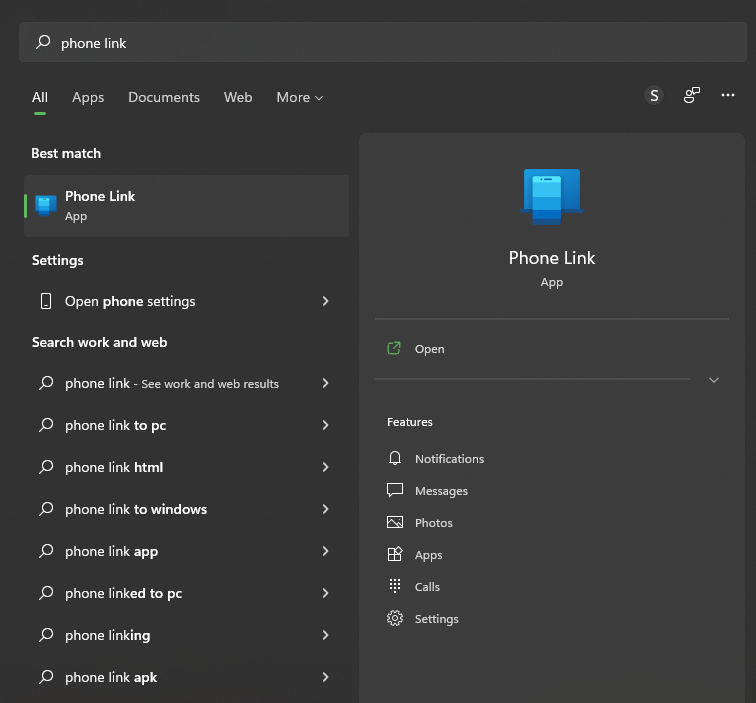
Task: Expand arrow for phone link app
Action: (325, 551)
